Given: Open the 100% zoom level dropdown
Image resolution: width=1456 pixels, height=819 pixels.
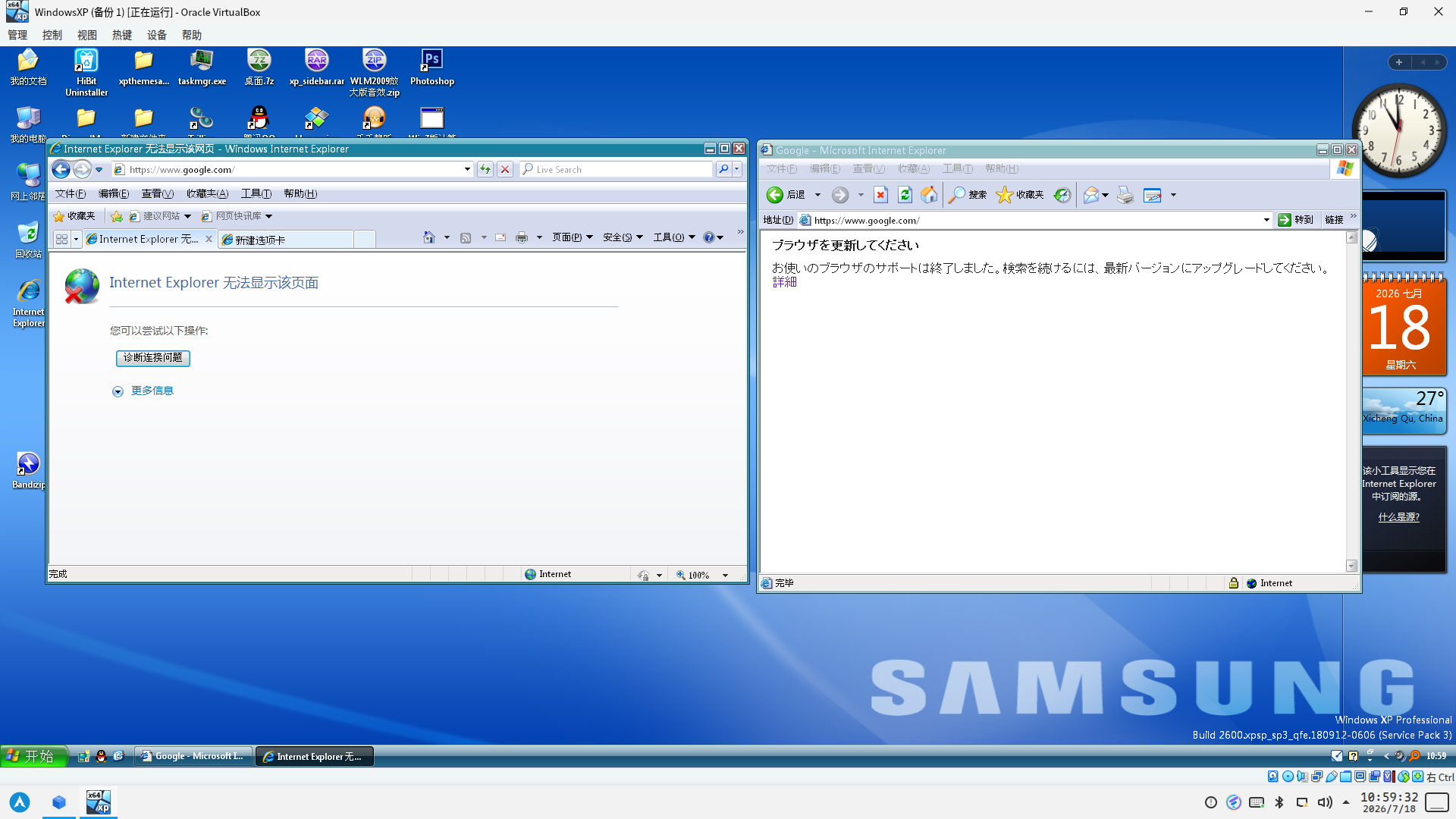Looking at the screenshot, I should [x=725, y=575].
